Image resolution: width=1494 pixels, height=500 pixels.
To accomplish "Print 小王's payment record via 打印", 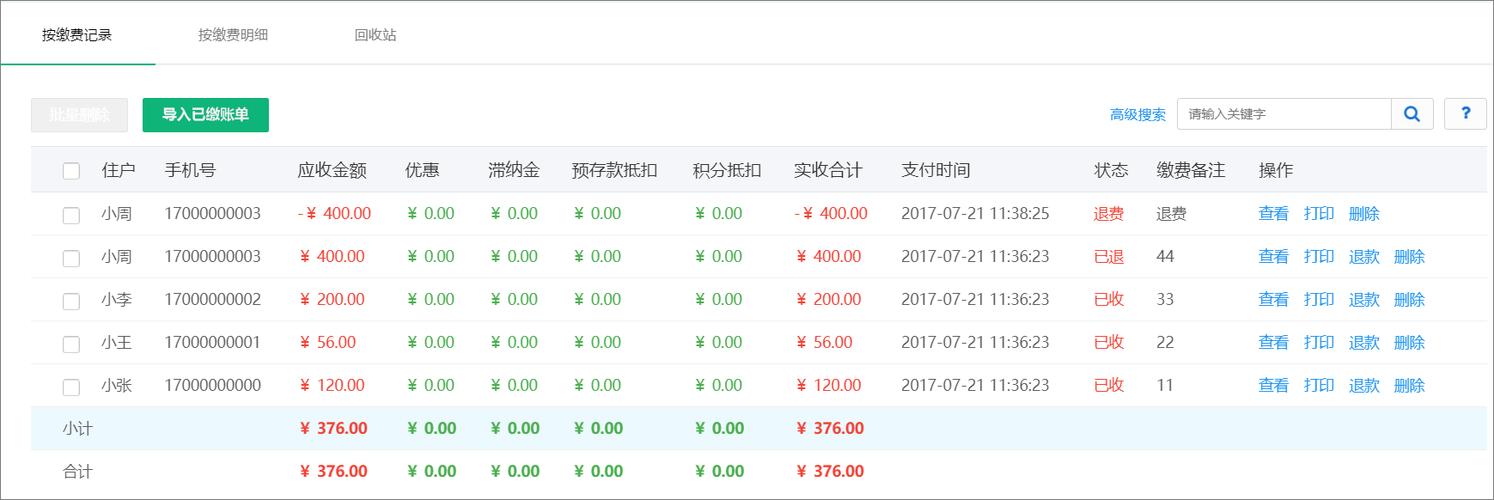I will [x=1319, y=343].
